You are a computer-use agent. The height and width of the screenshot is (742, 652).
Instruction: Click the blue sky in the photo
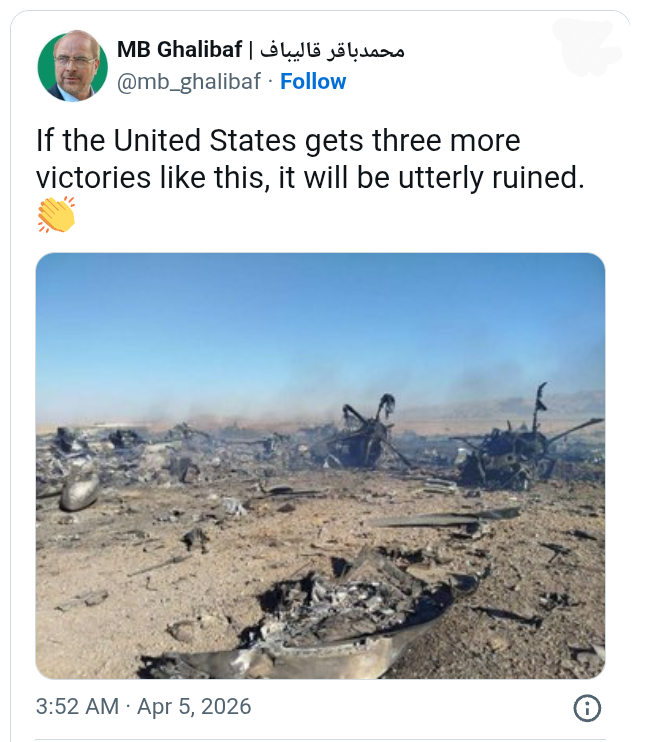(x=320, y=320)
